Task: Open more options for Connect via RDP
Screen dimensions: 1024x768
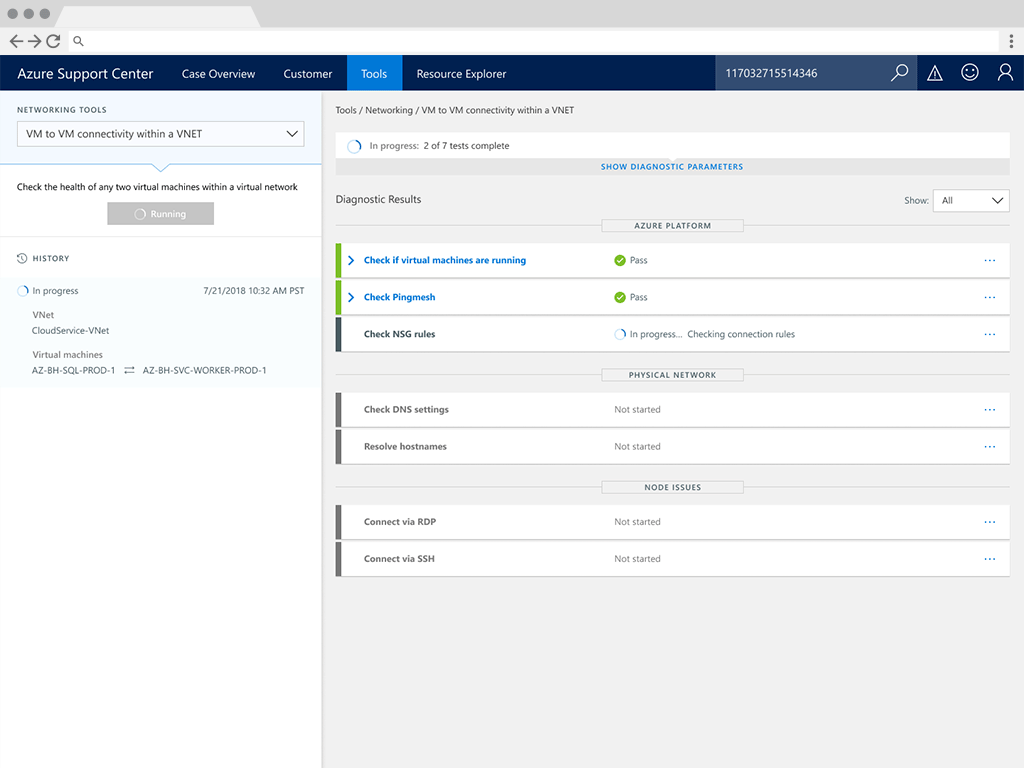Action: point(989,522)
